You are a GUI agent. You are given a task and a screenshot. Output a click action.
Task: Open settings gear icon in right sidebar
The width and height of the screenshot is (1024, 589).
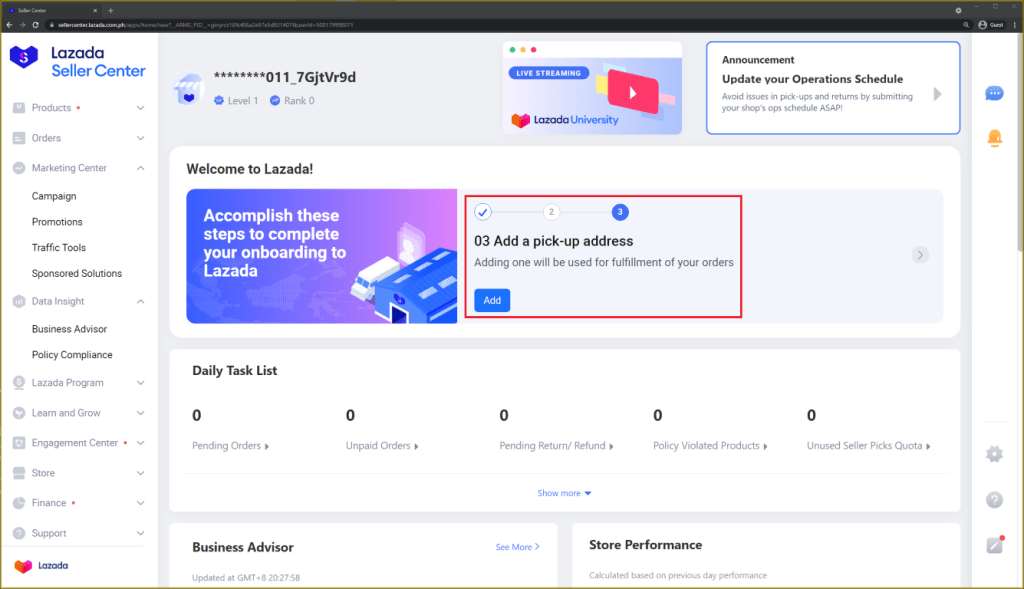point(994,454)
